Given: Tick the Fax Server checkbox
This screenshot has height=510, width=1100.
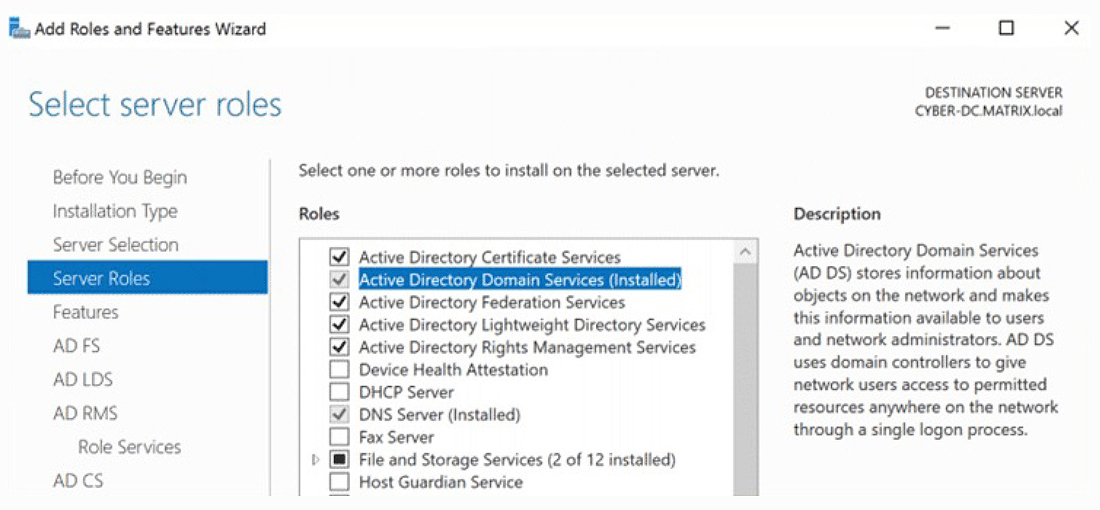Looking at the screenshot, I should click(x=340, y=437).
